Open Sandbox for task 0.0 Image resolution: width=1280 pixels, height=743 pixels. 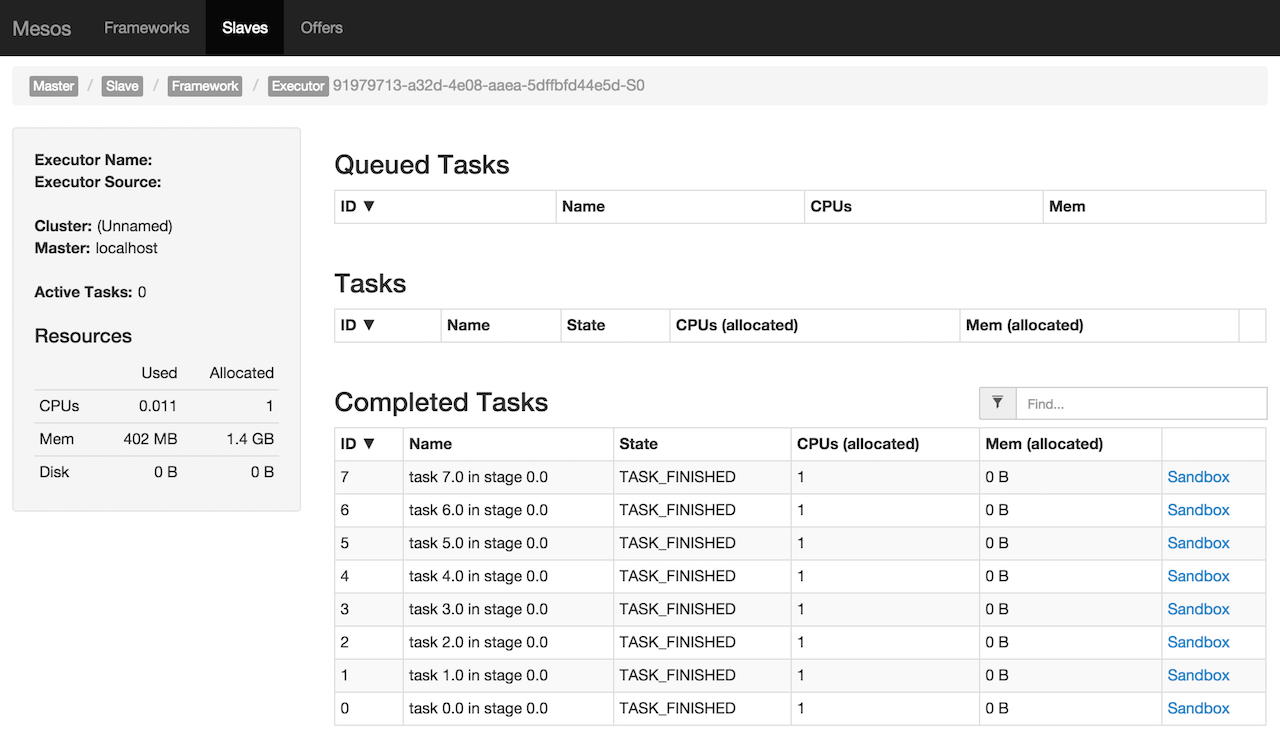1198,708
